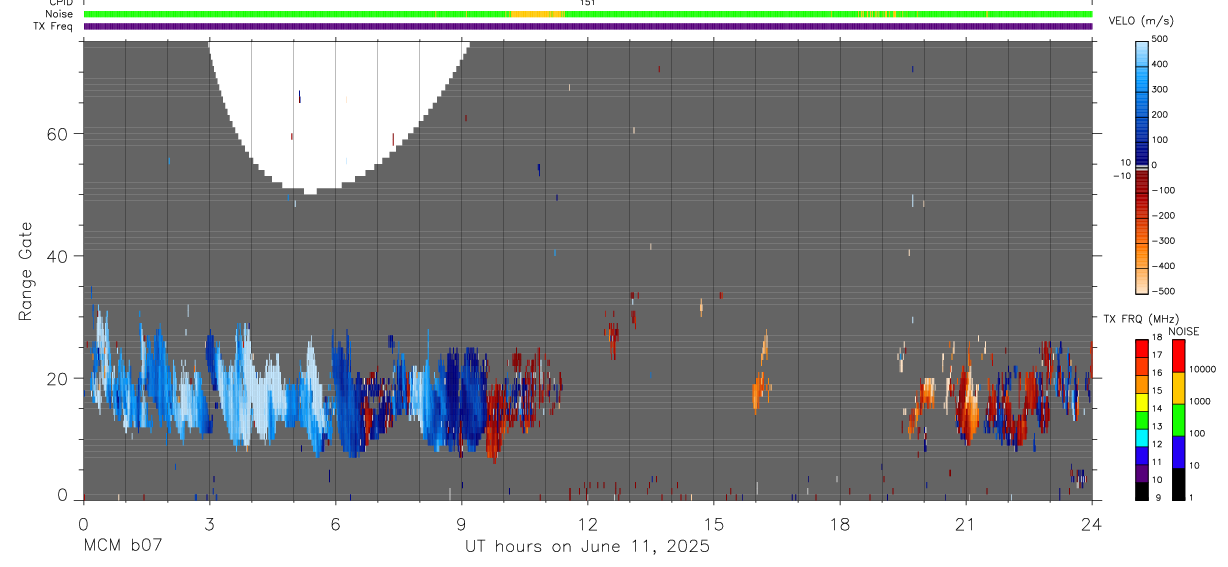Click the TX FRQ (MHz) legend title
Image resolution: width=1228 pixels, height=567 pixels.
pyautogui.click(x=1139, y=319)
